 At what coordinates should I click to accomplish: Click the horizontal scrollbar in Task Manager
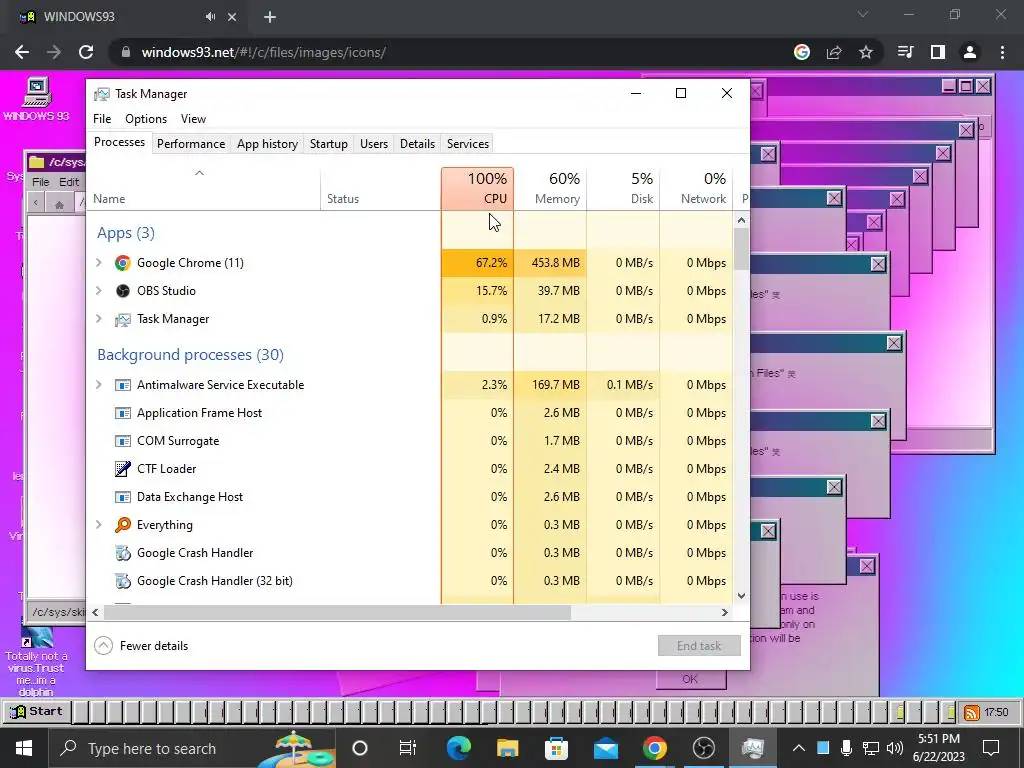(x=337, y=612)
